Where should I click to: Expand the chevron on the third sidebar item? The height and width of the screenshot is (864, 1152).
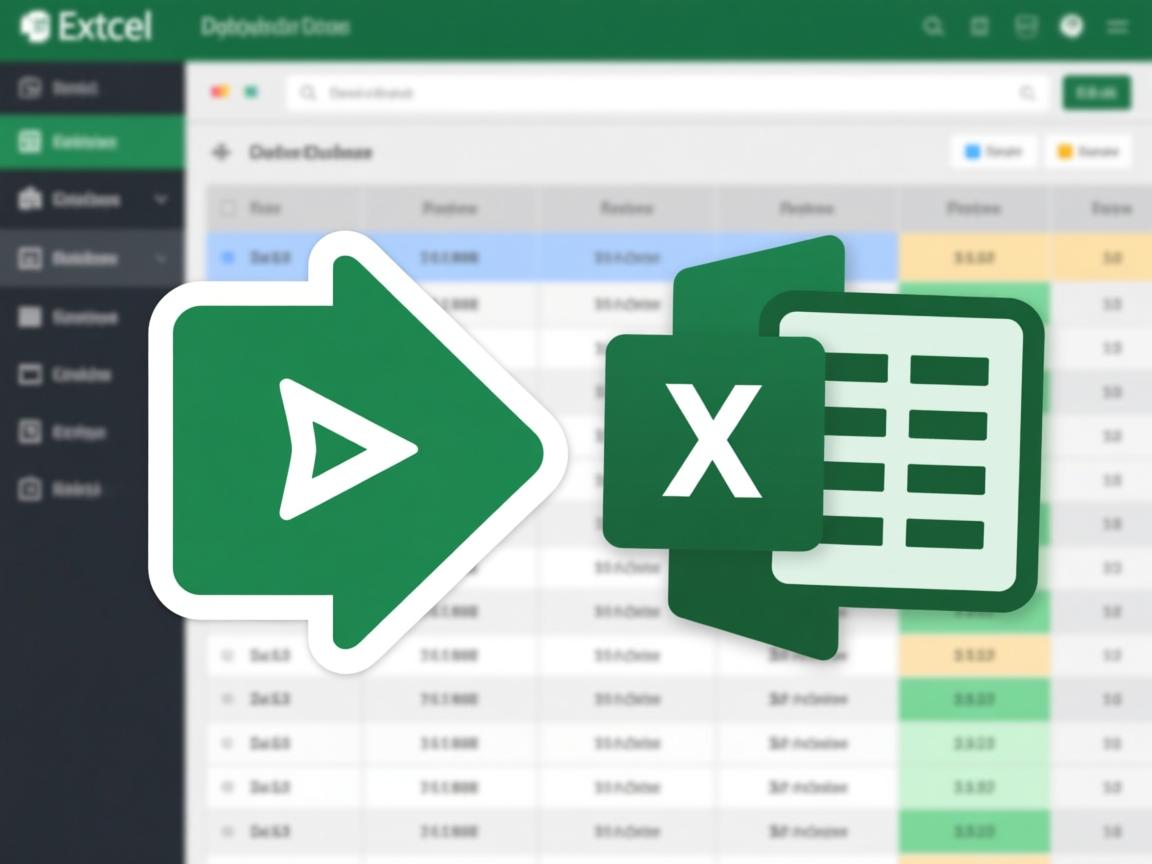tap(163, 200)
